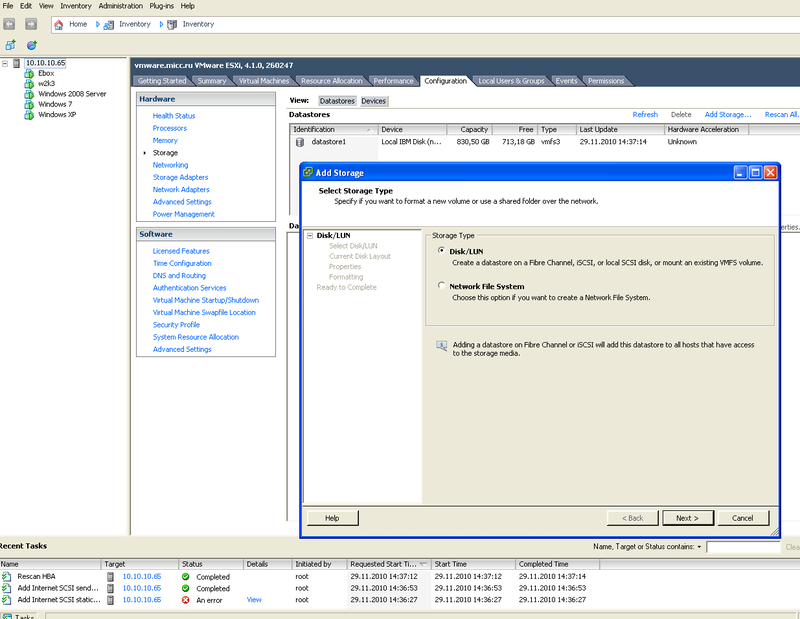Click the Help button in Add Storage
This screenshot has height=619, width=800.
(332, 518)
